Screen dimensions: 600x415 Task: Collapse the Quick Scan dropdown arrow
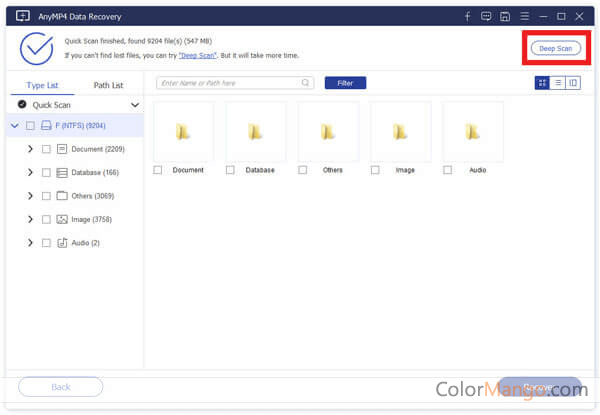click(135, 105)
